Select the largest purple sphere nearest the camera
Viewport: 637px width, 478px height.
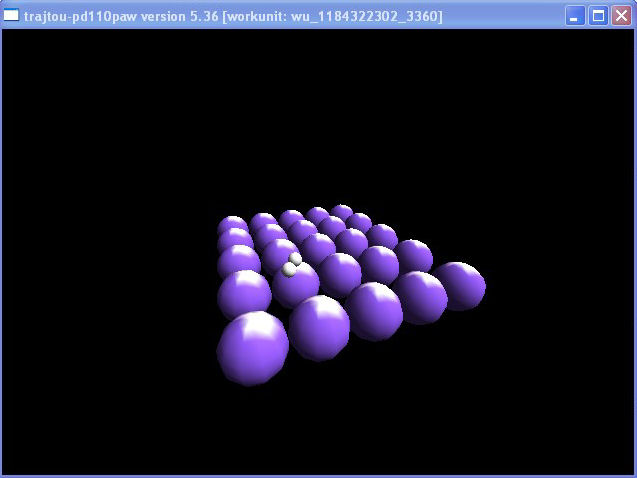[x=252, y=348]
